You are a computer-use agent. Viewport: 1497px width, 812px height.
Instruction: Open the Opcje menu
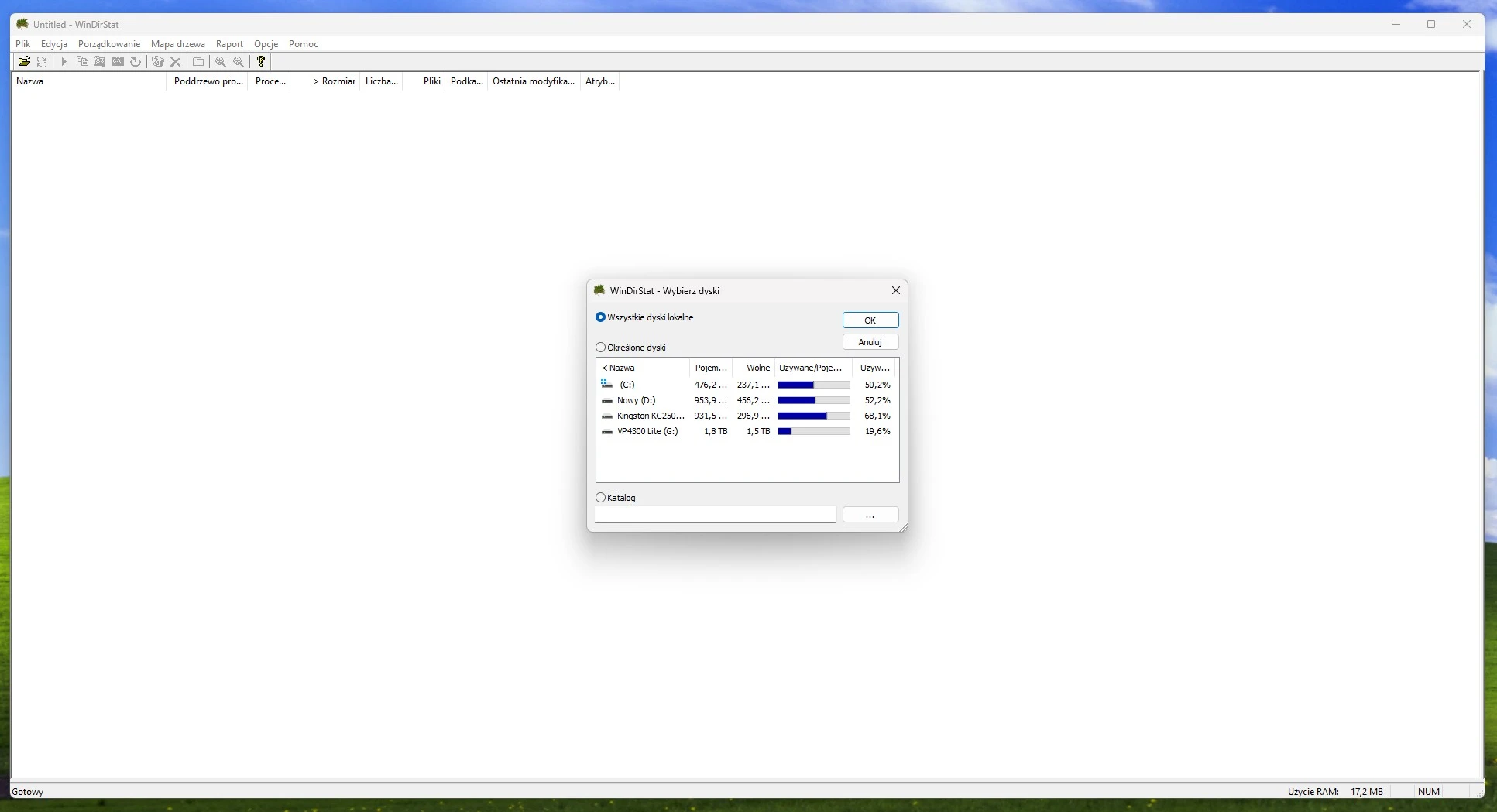pyautogui.click(x=266, y=44)
